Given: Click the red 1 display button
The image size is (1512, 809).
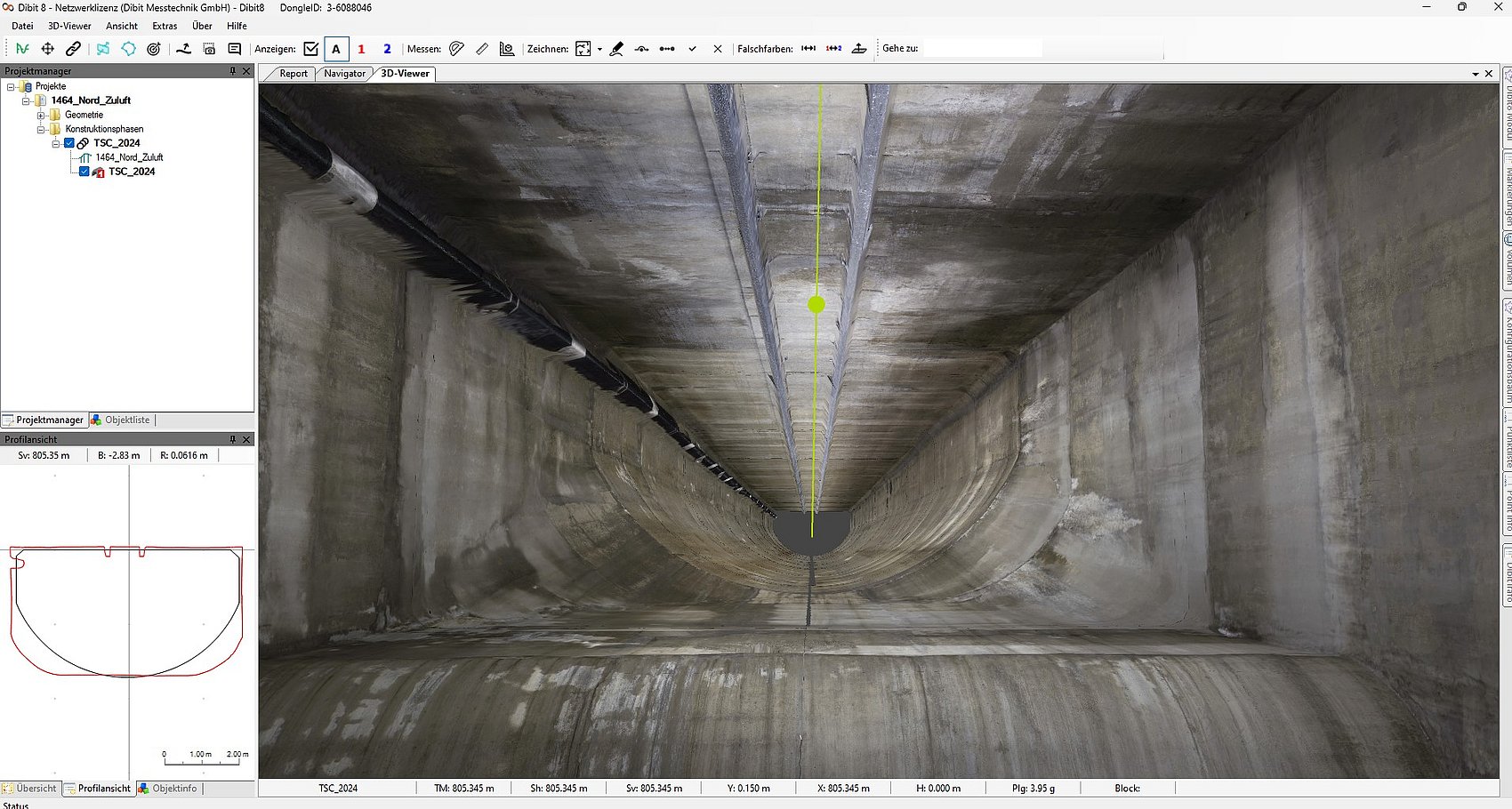Looking at the screenshot, I should tap(361, 49).
